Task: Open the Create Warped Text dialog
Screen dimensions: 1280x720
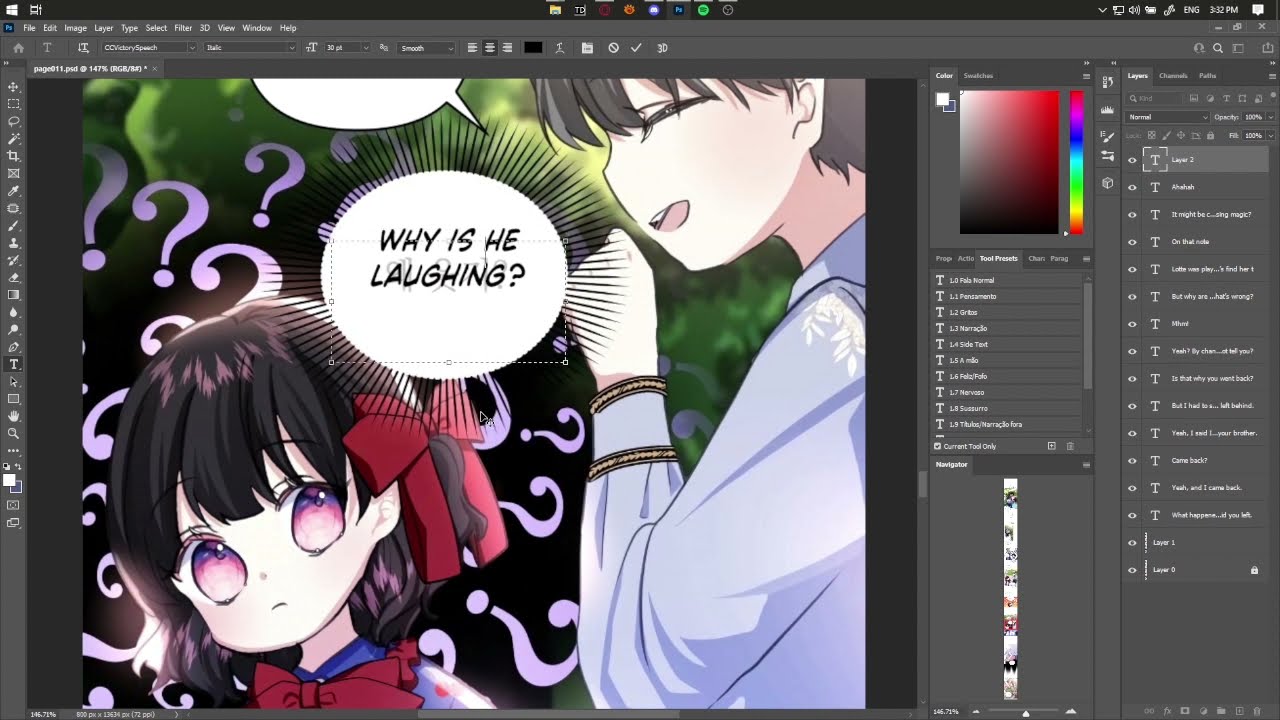Action: (559, 48)
